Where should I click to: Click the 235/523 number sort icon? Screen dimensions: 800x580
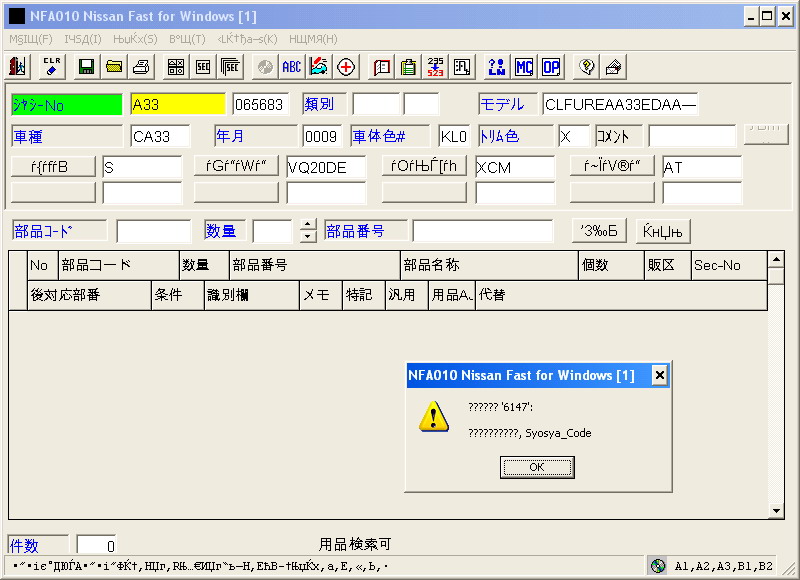pos(435,67)
